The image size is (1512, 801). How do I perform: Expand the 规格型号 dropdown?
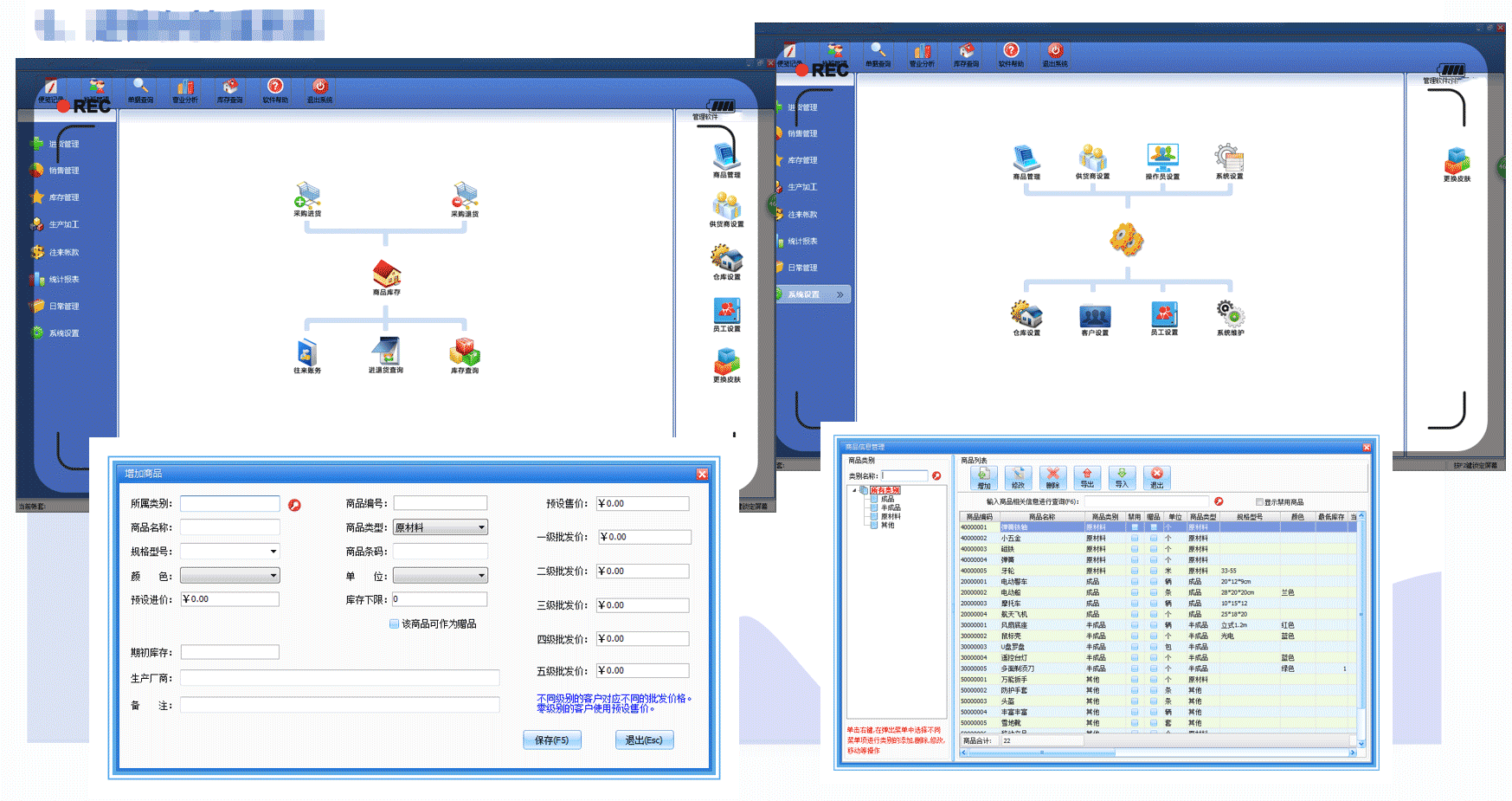click(x=273, y=552)
